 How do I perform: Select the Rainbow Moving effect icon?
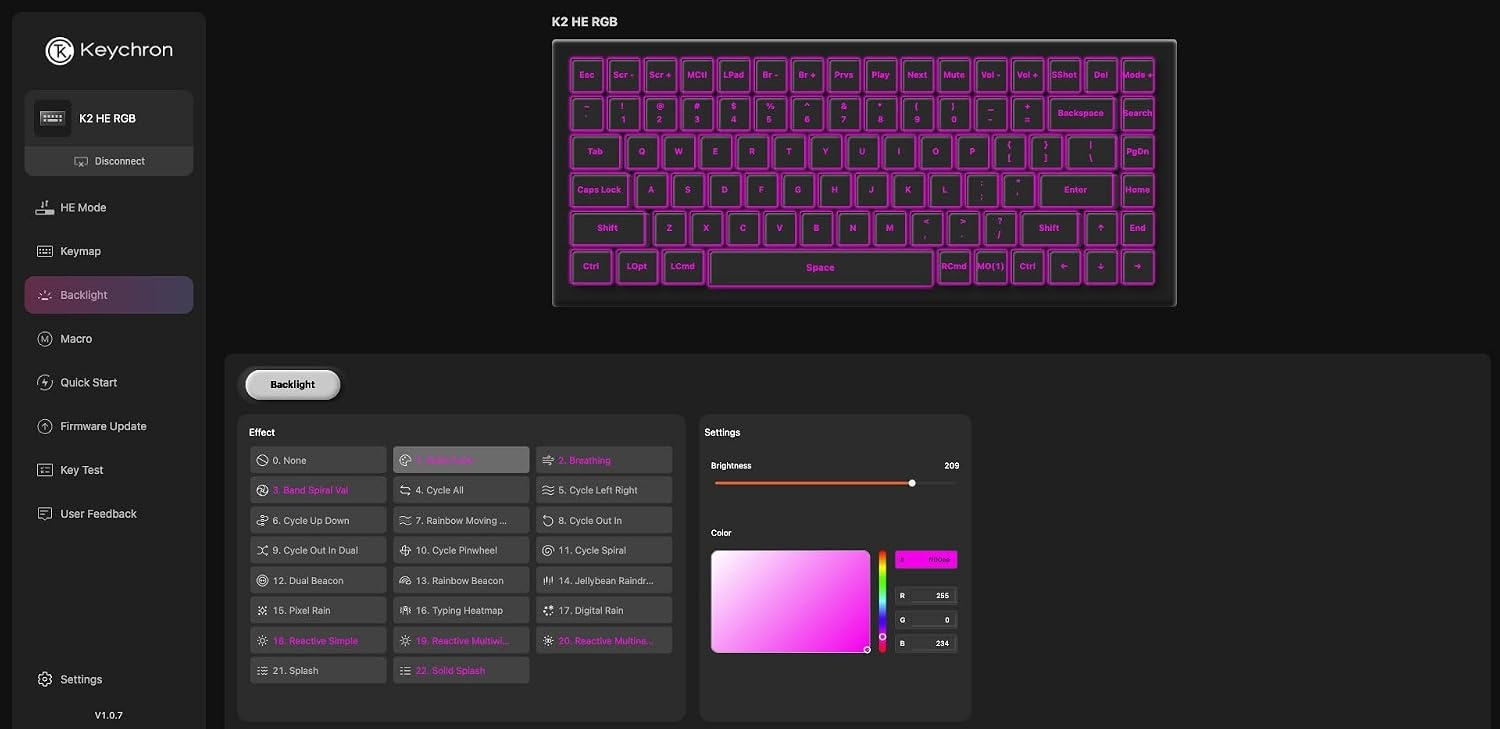pos(405,520)
